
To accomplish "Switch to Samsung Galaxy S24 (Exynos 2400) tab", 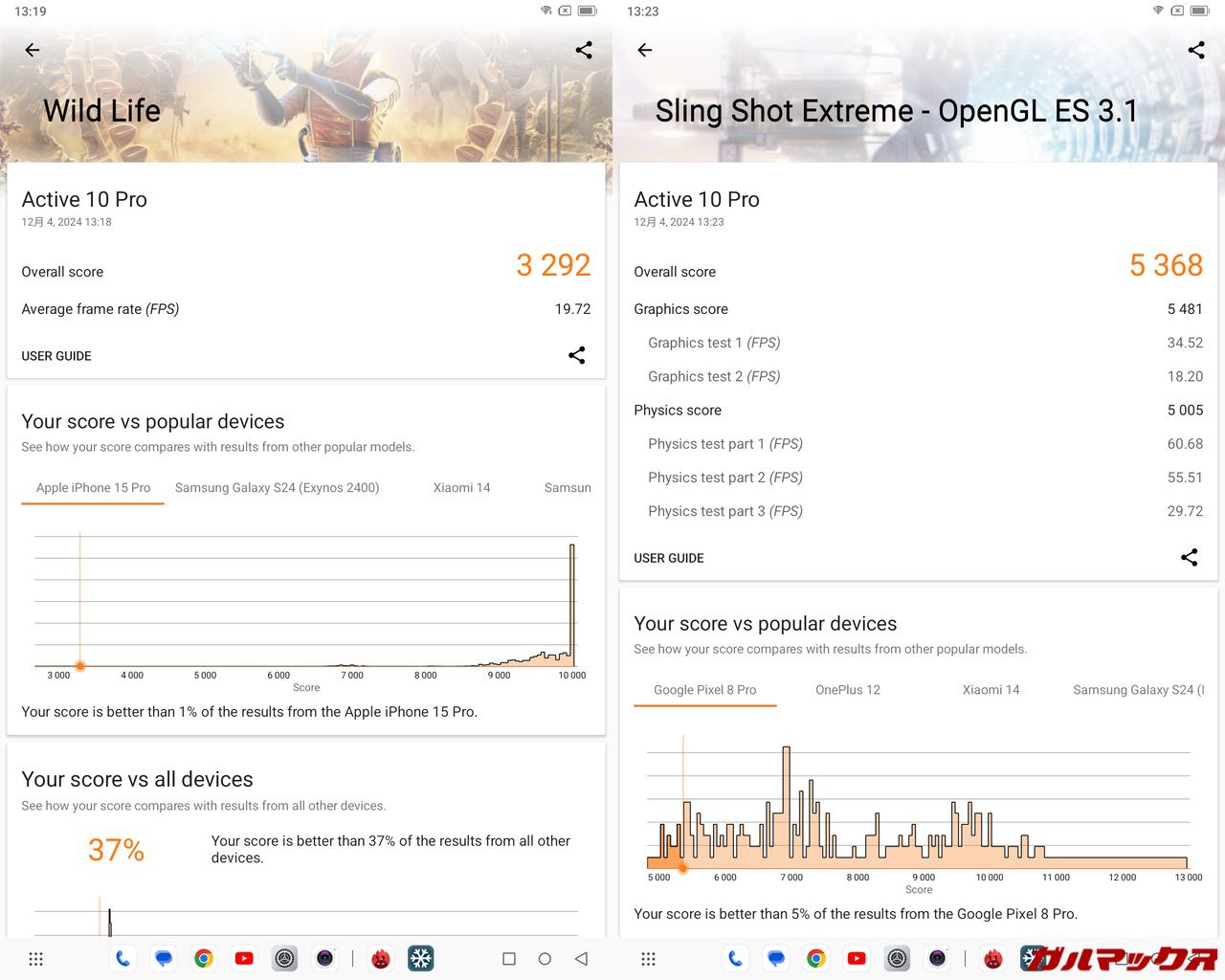I will point(277,487).
